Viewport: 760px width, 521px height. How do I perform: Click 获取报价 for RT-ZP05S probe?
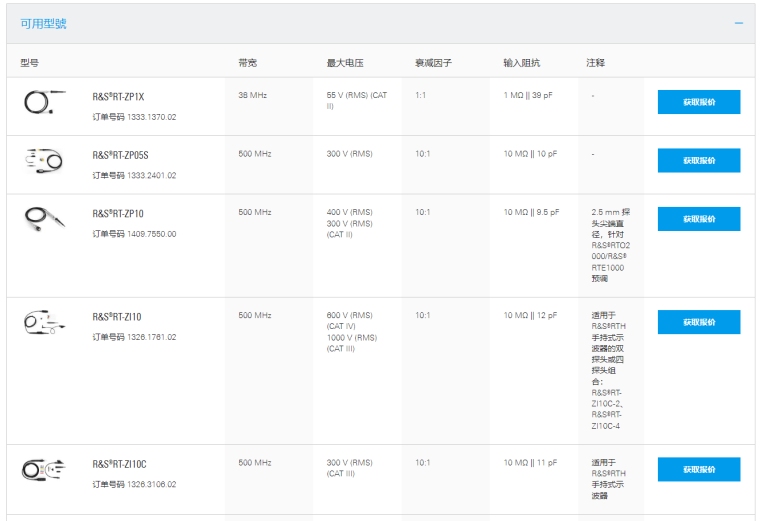[x=698, y=160]
